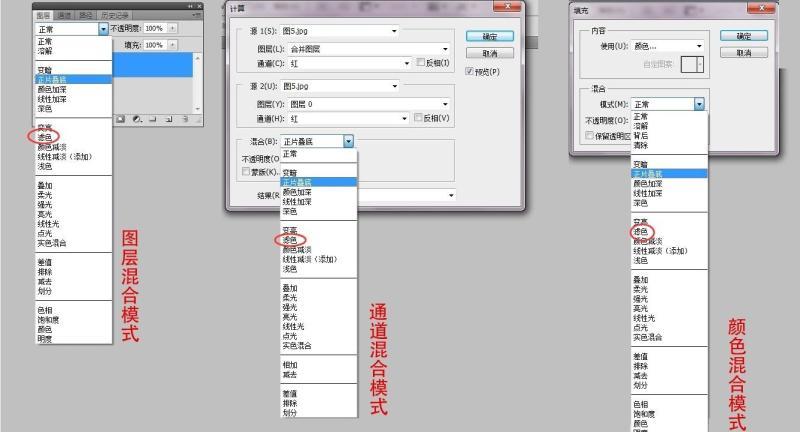This screenshot has height=432, width=800.
Task: Click 确定 in the 填充 dialog
Action: 744,36
